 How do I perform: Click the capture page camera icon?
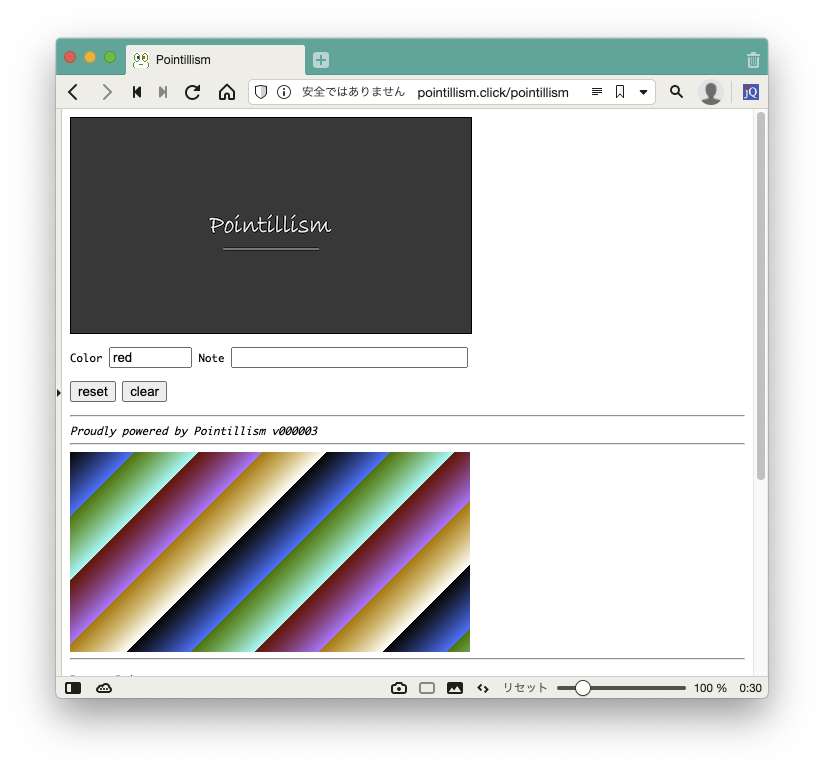[x=399, y=688]
